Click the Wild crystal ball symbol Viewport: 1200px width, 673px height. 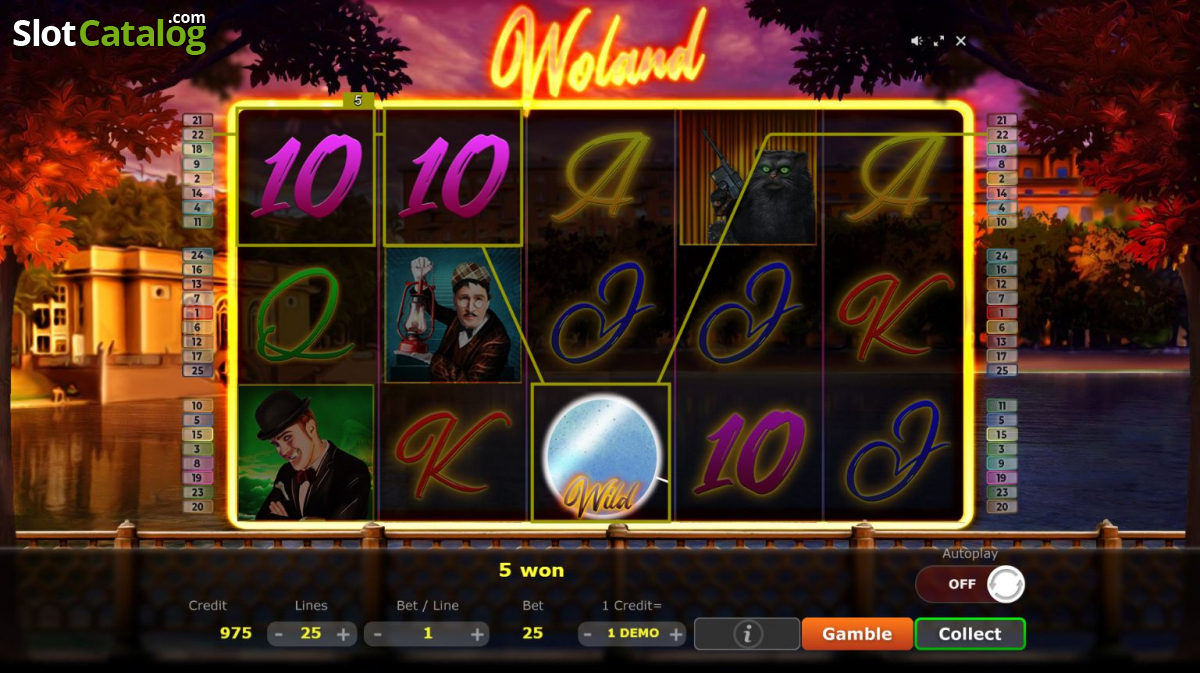coord(601,452)
